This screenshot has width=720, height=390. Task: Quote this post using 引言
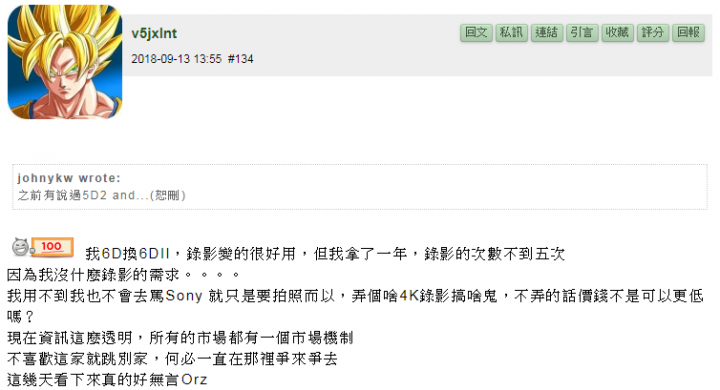point(582,33)
